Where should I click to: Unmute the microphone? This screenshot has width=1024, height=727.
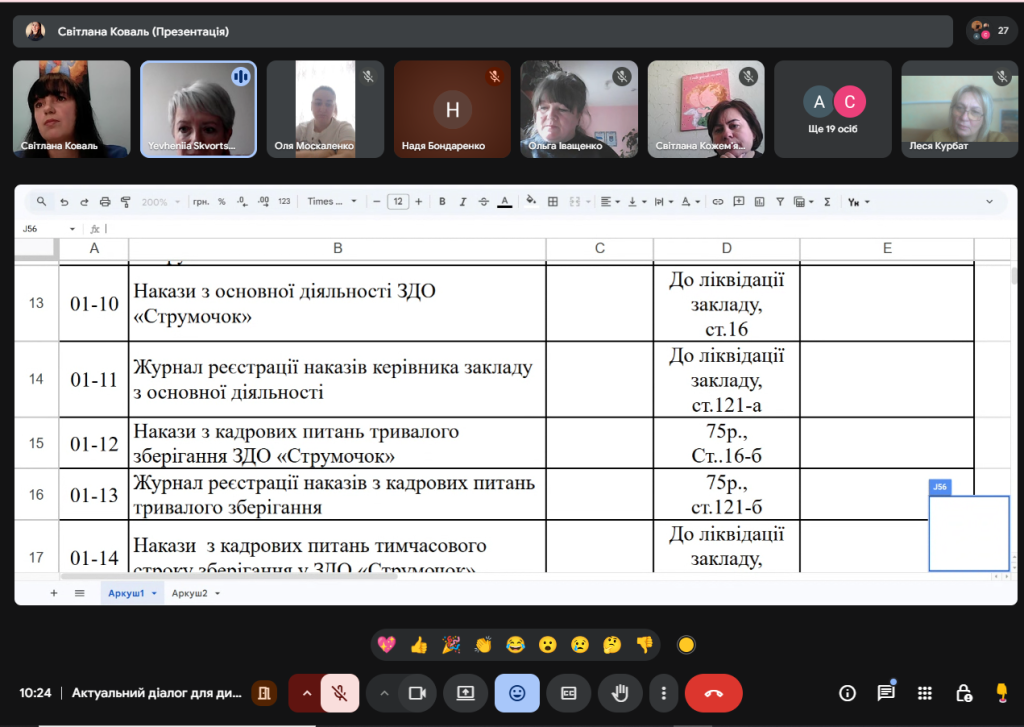click(x=340, y=693)
